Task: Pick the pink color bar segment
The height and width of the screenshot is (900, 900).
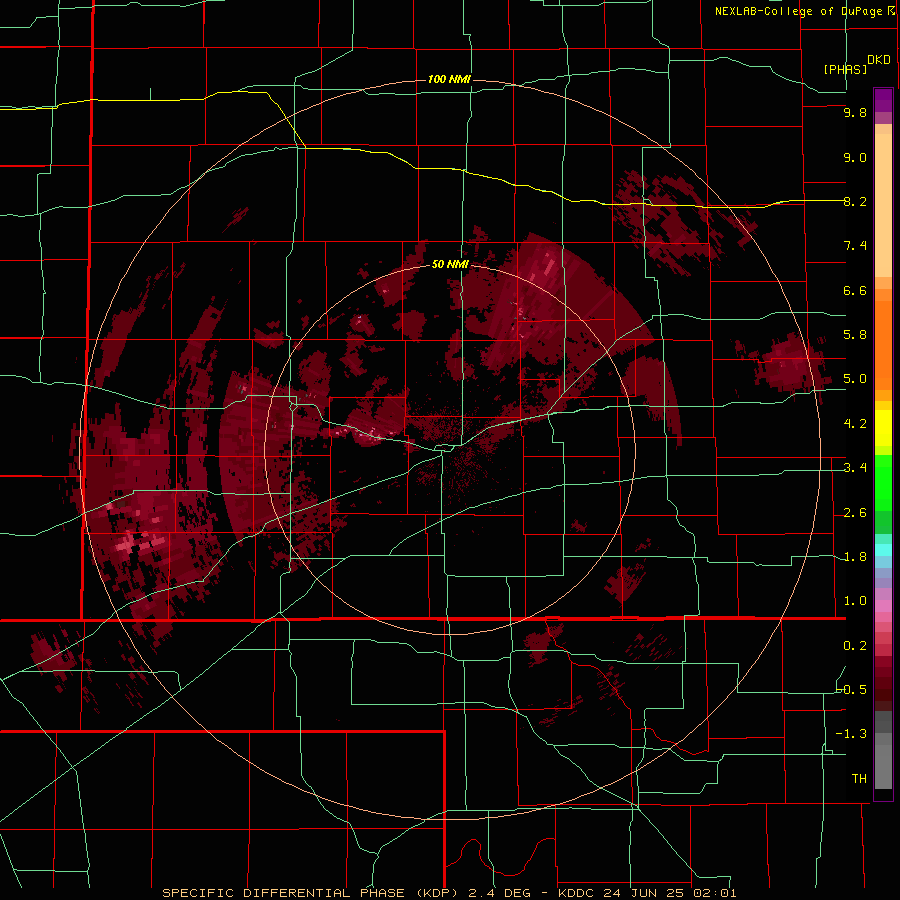Action: [x=883, y=606]
